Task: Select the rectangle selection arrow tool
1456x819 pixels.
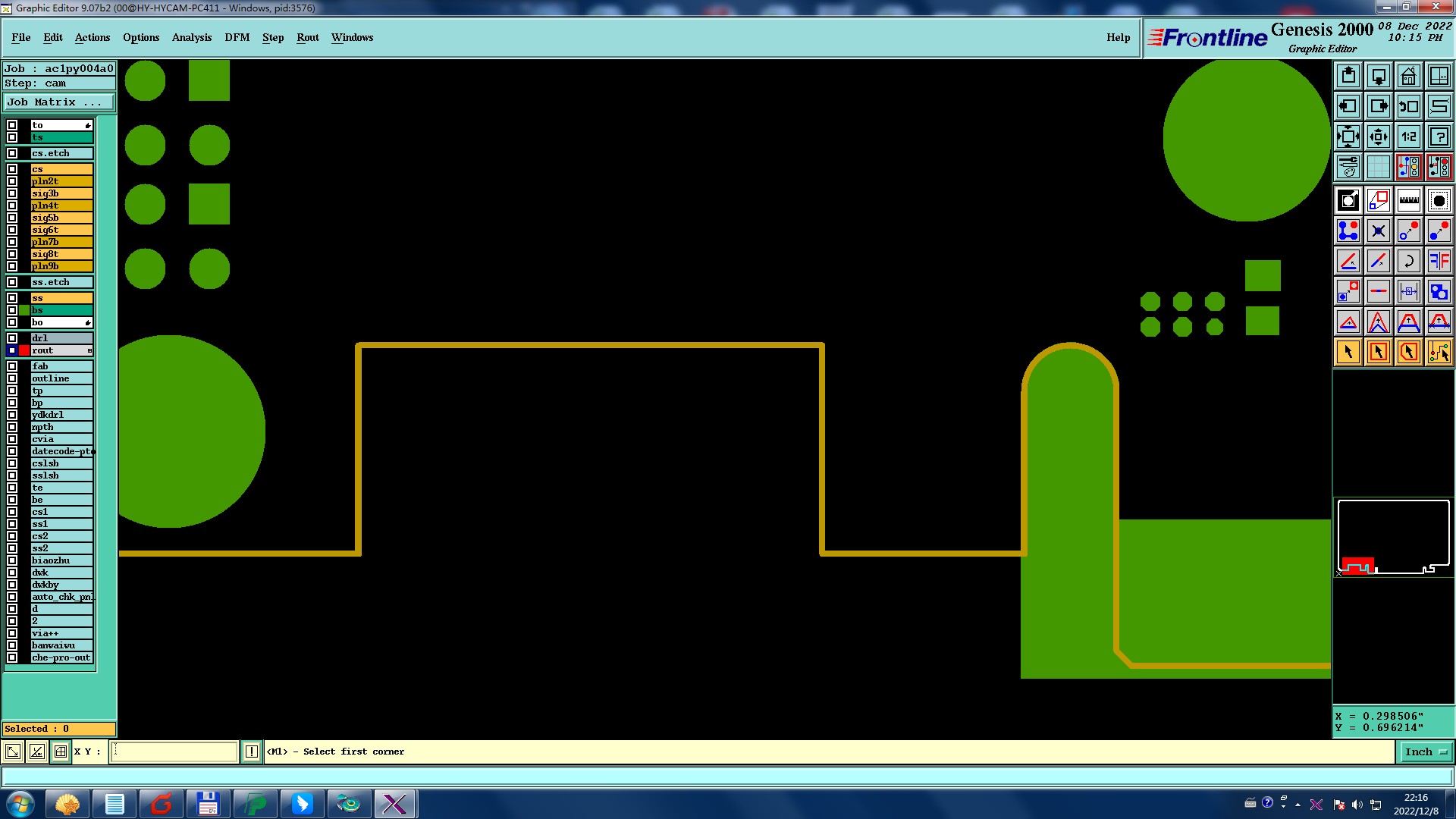Action: point(1378,352)
